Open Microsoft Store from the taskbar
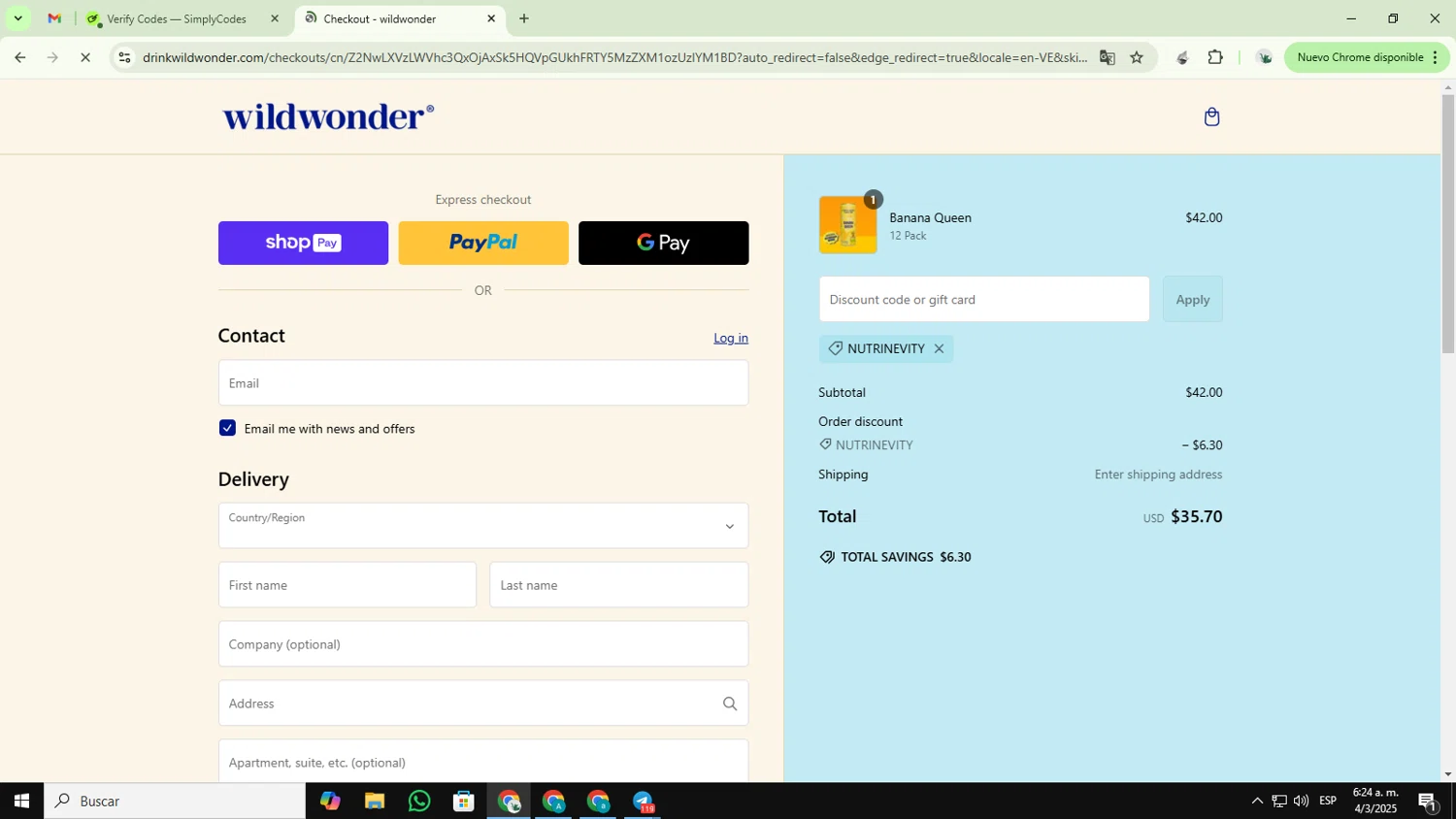 coord(464,801)
